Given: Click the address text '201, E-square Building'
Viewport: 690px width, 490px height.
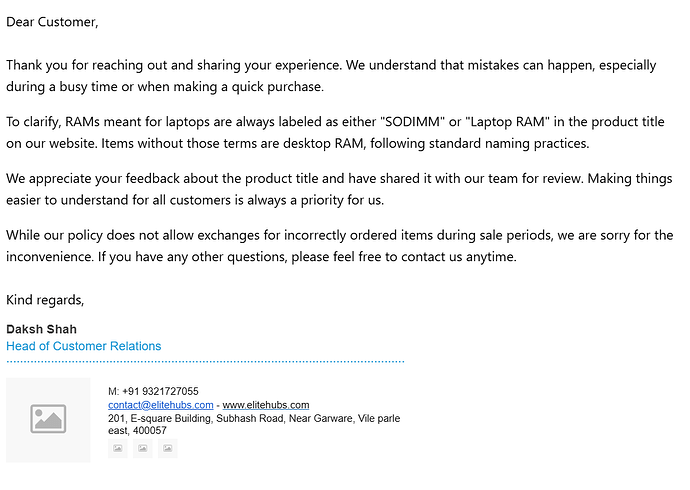Looking at the screenshot, I should point(159,418).
